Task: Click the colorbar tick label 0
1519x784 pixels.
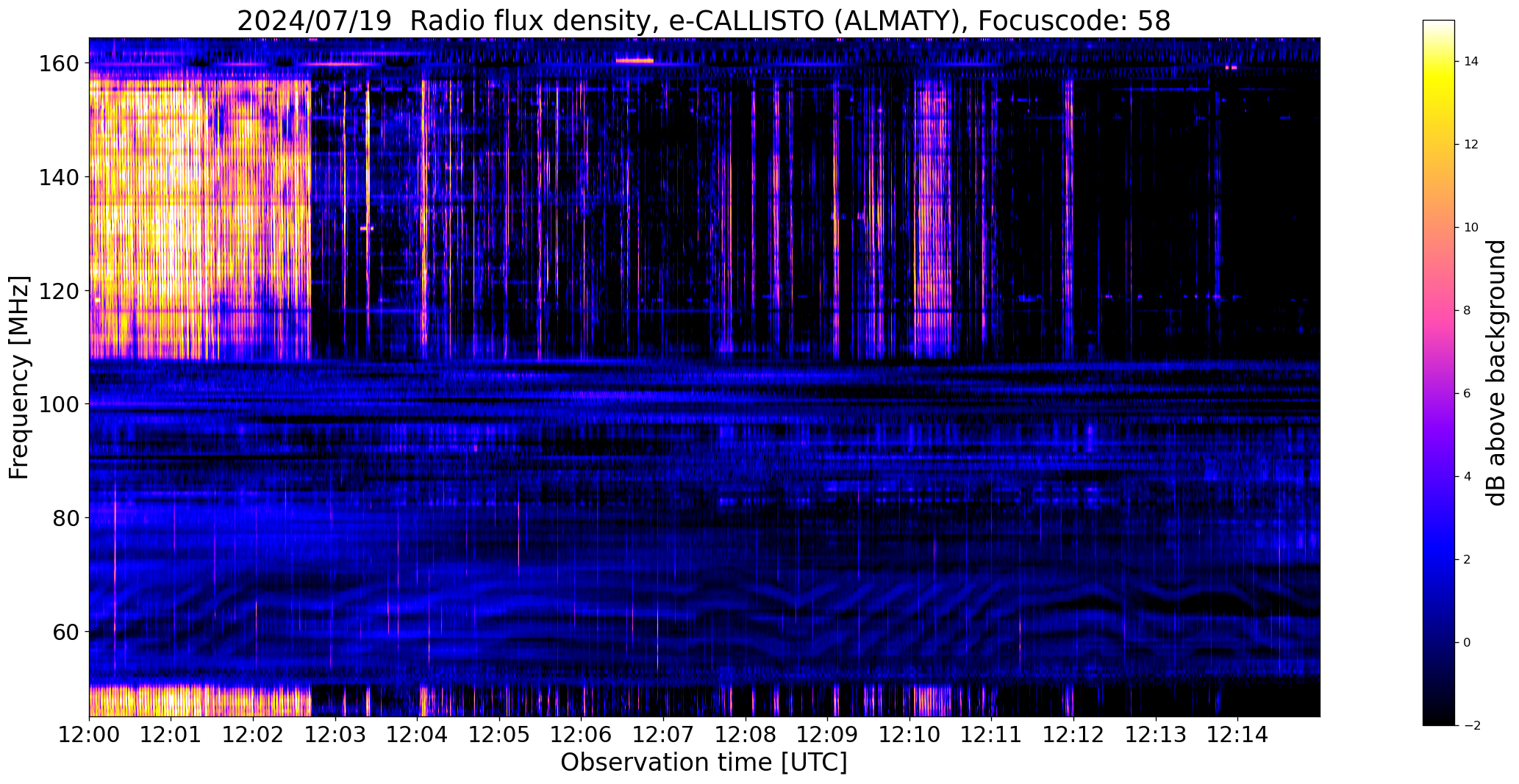Action: point(1468,643)
